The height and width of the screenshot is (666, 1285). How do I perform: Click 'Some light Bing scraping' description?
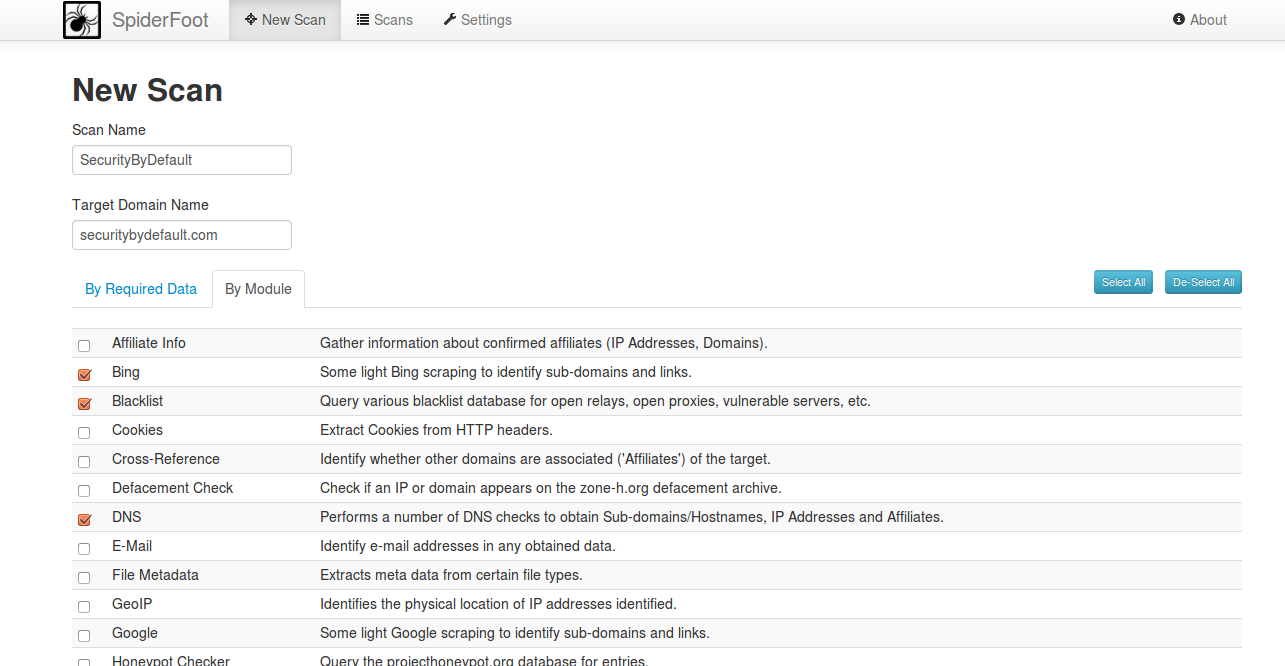(506, 372)
